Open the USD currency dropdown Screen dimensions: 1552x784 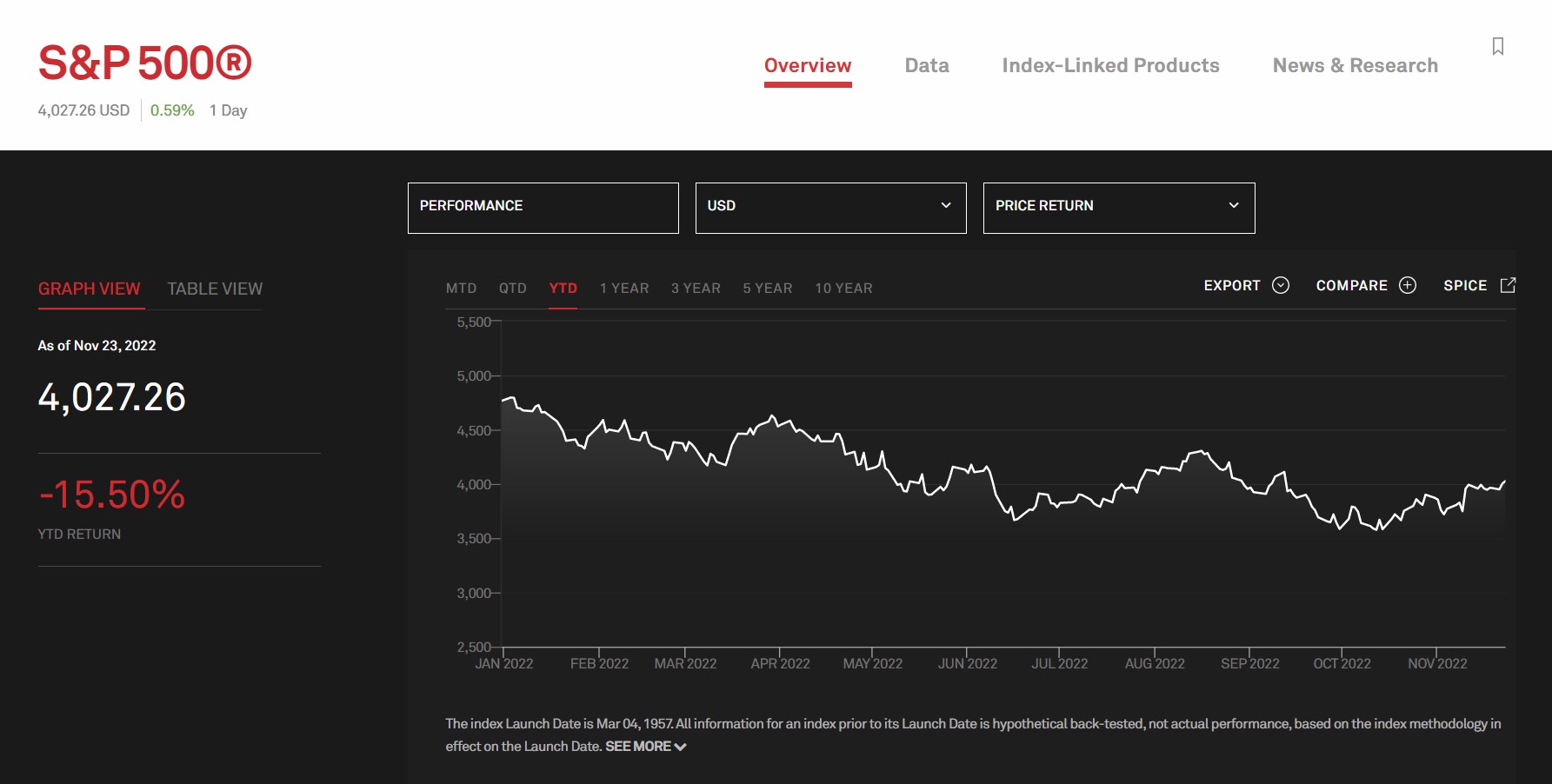click(x=830, y=208)
